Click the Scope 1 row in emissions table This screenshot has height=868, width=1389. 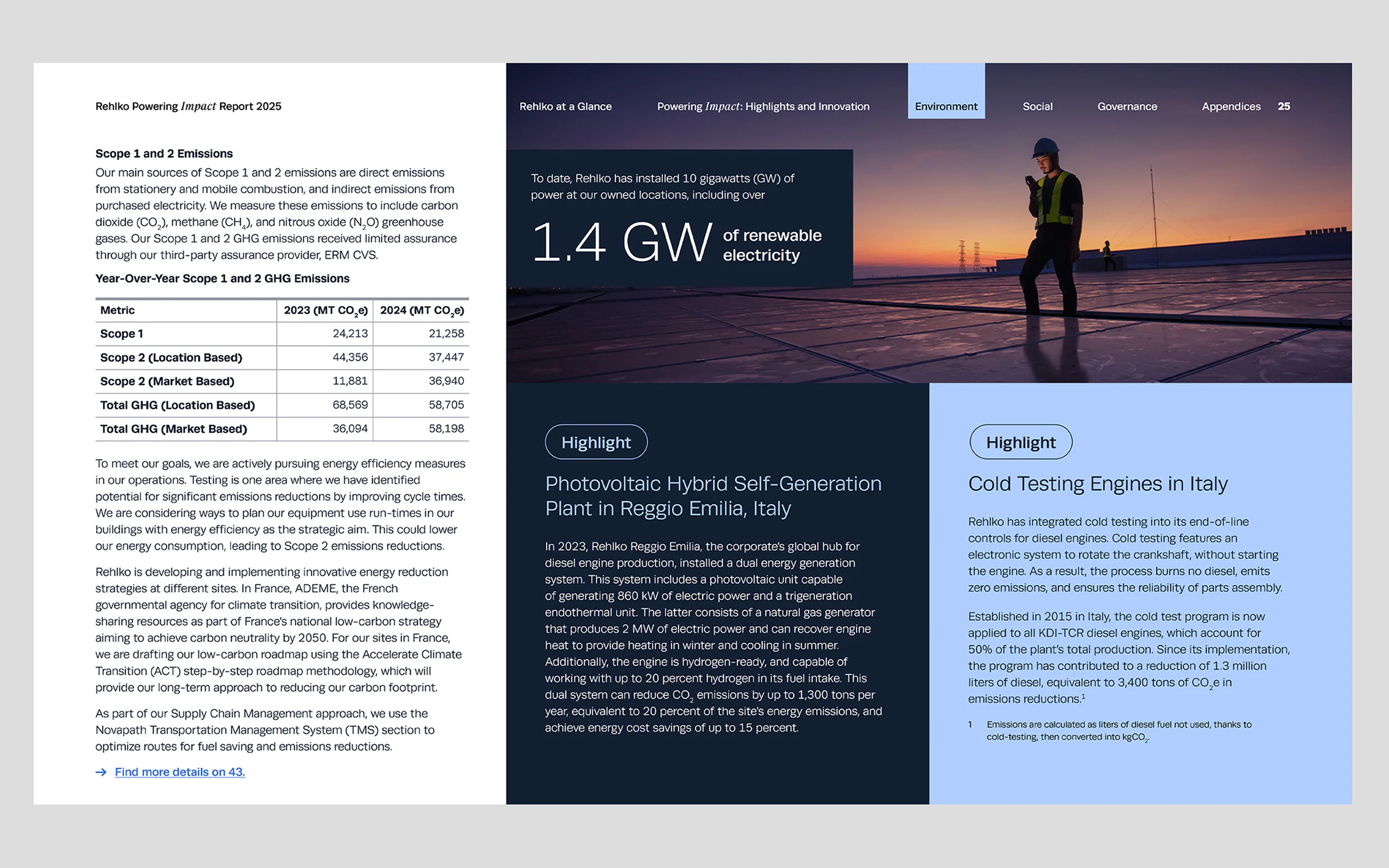coord(122,334)
